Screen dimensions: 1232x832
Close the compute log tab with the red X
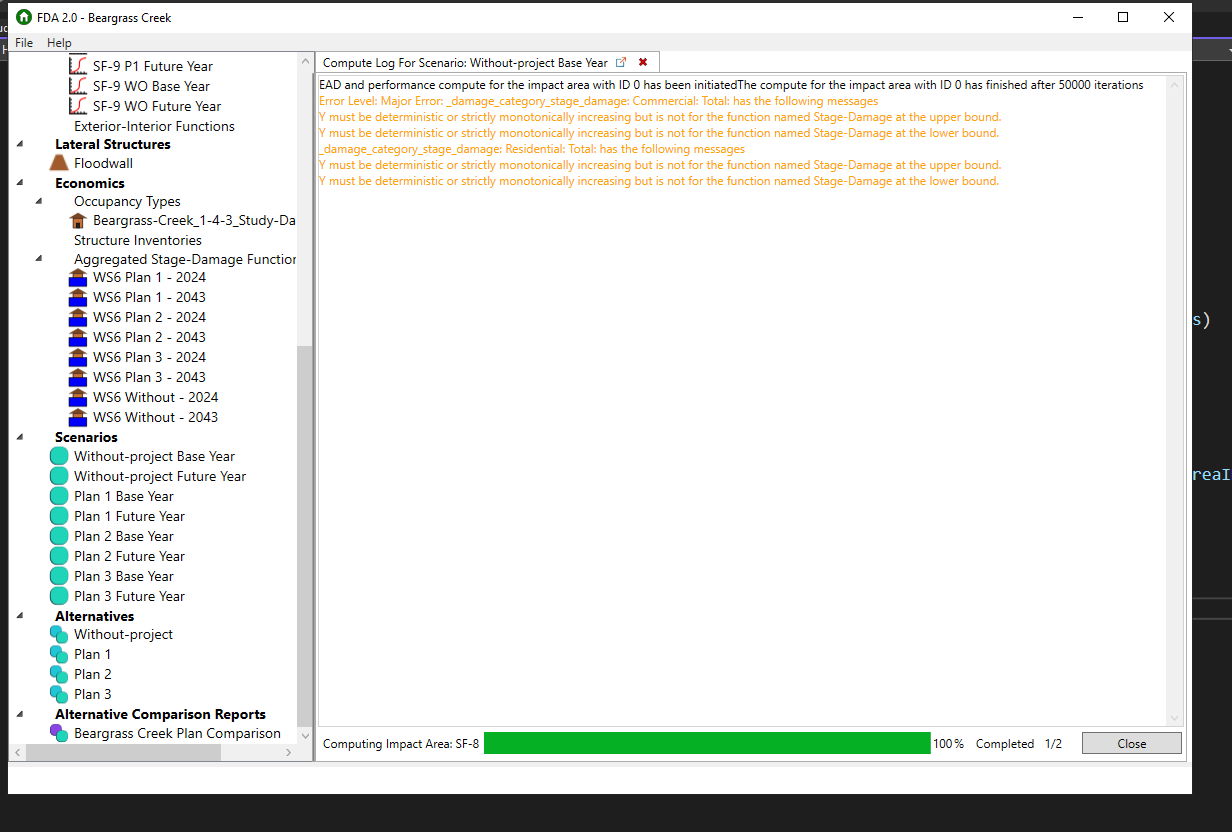[643, 61]
